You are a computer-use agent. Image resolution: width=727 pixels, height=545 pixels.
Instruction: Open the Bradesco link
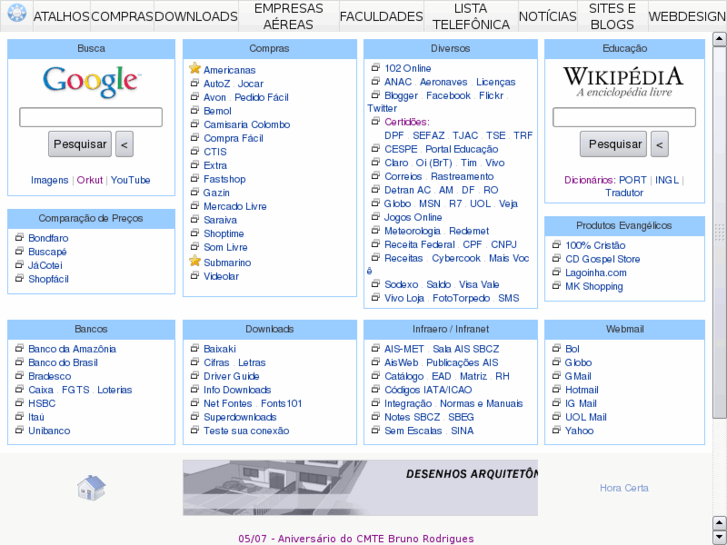click(x=50, y=376)
